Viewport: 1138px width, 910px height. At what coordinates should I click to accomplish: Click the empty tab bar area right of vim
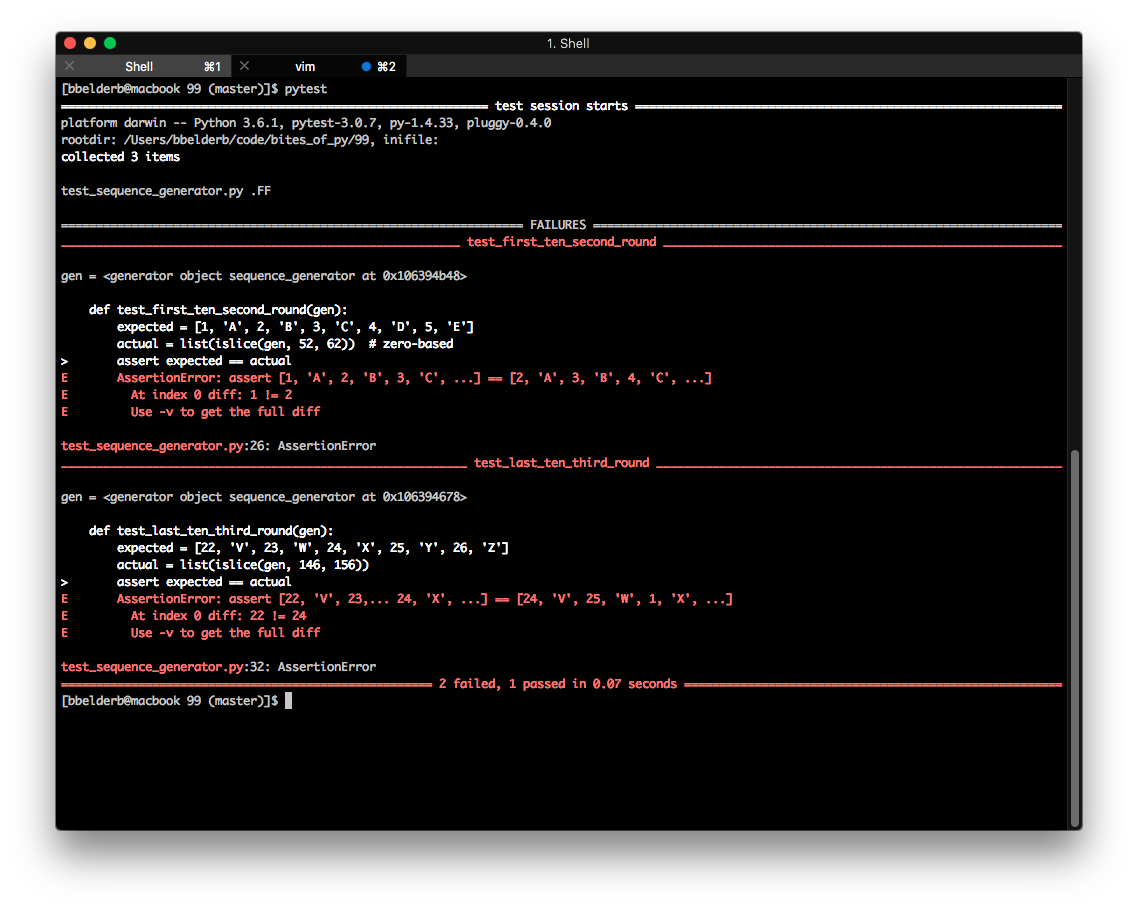pyautogui.click(x=740, y=67)
